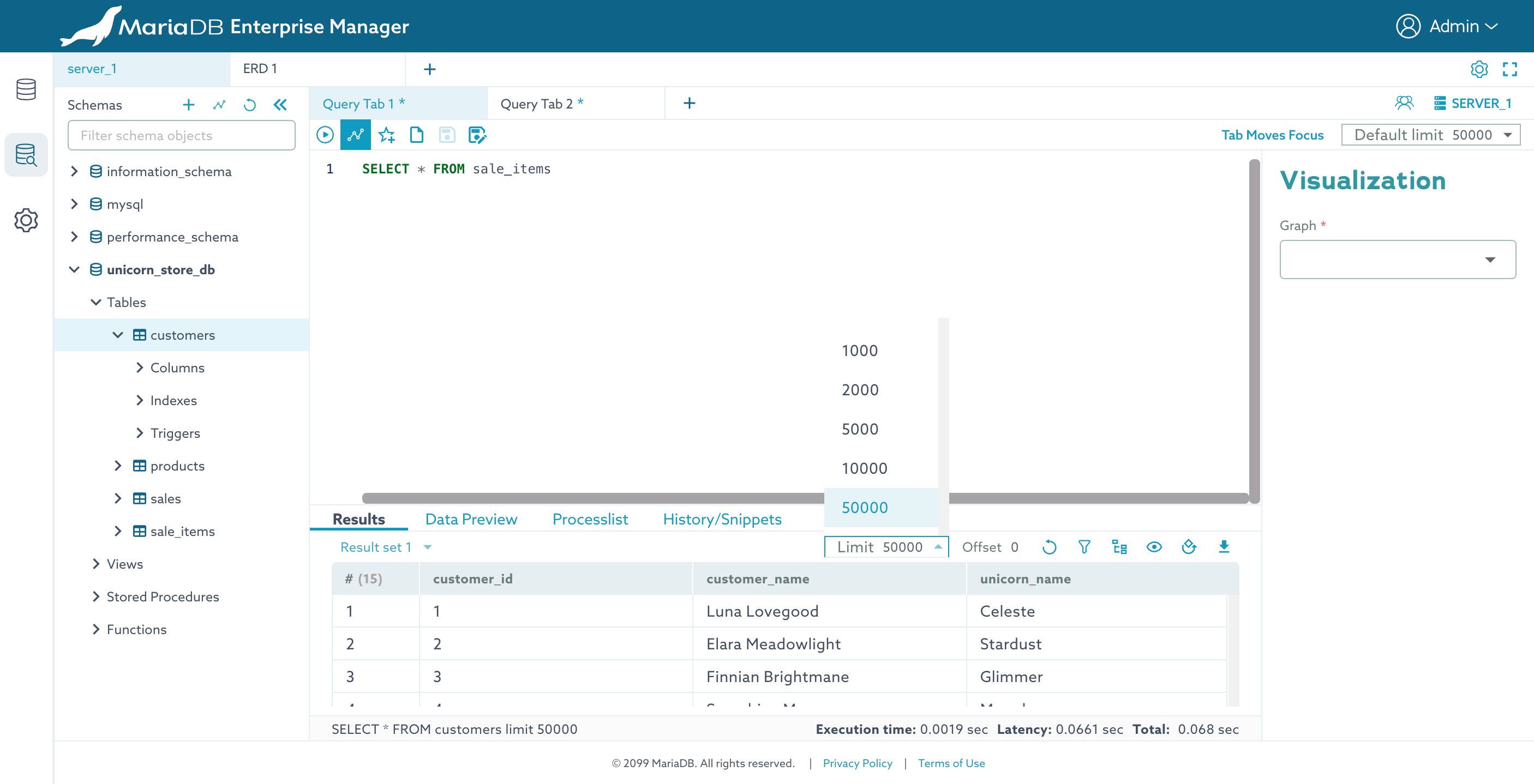Toggle the column visibility eye icon
This screenshot has width=1534, height=784.
click(1154, 546)
